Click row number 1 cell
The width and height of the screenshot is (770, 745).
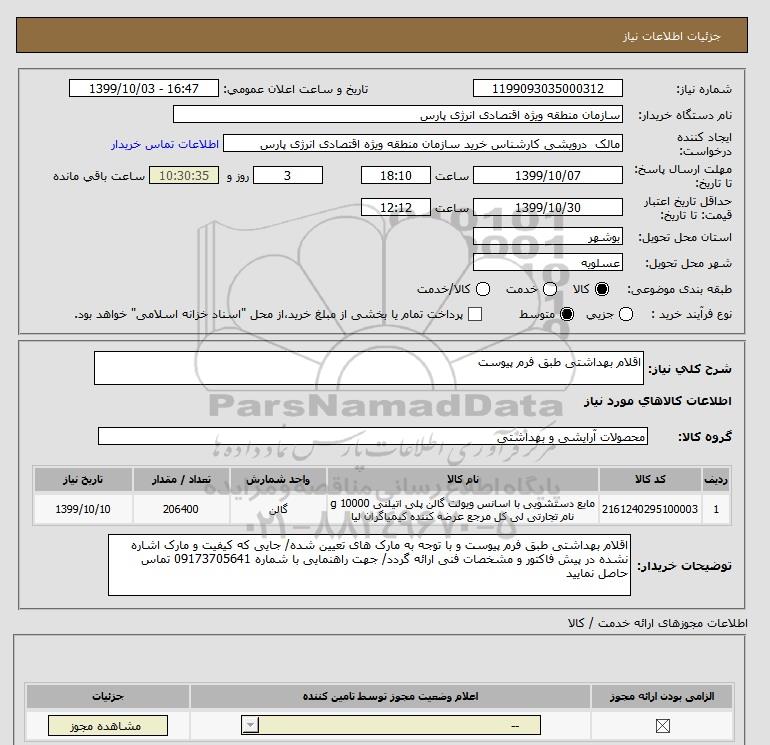[716, 509]
